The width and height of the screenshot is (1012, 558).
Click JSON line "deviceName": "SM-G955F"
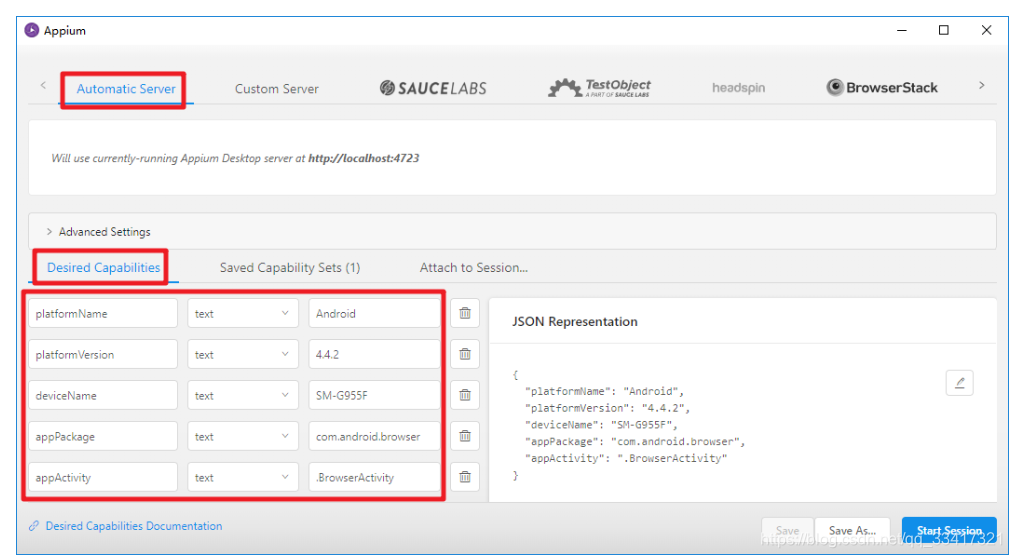(602, 424)
